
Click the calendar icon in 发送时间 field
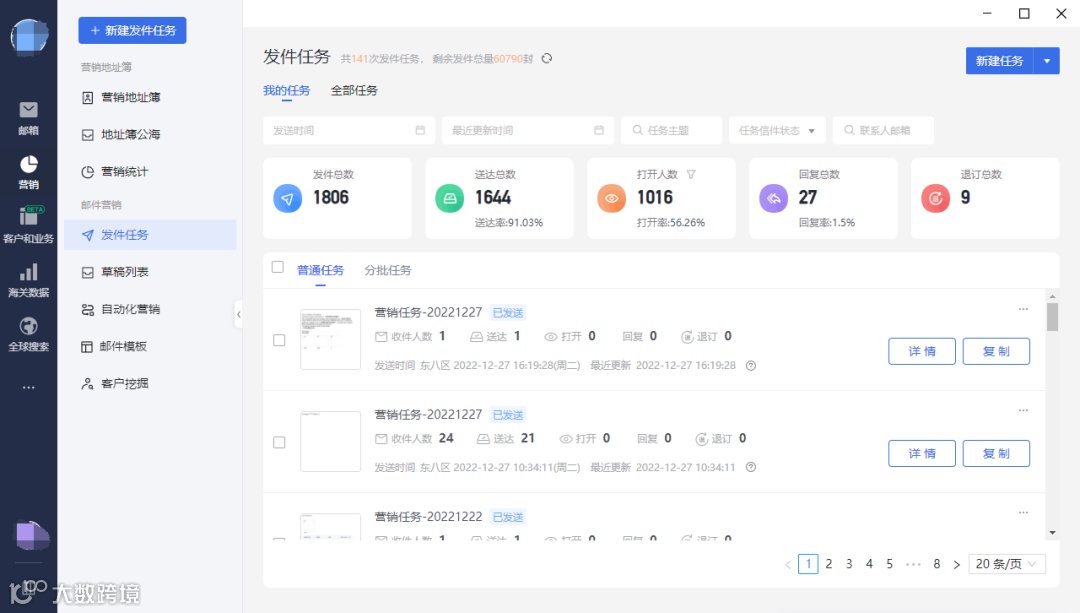pyautogui.click(x=420, y=130)
